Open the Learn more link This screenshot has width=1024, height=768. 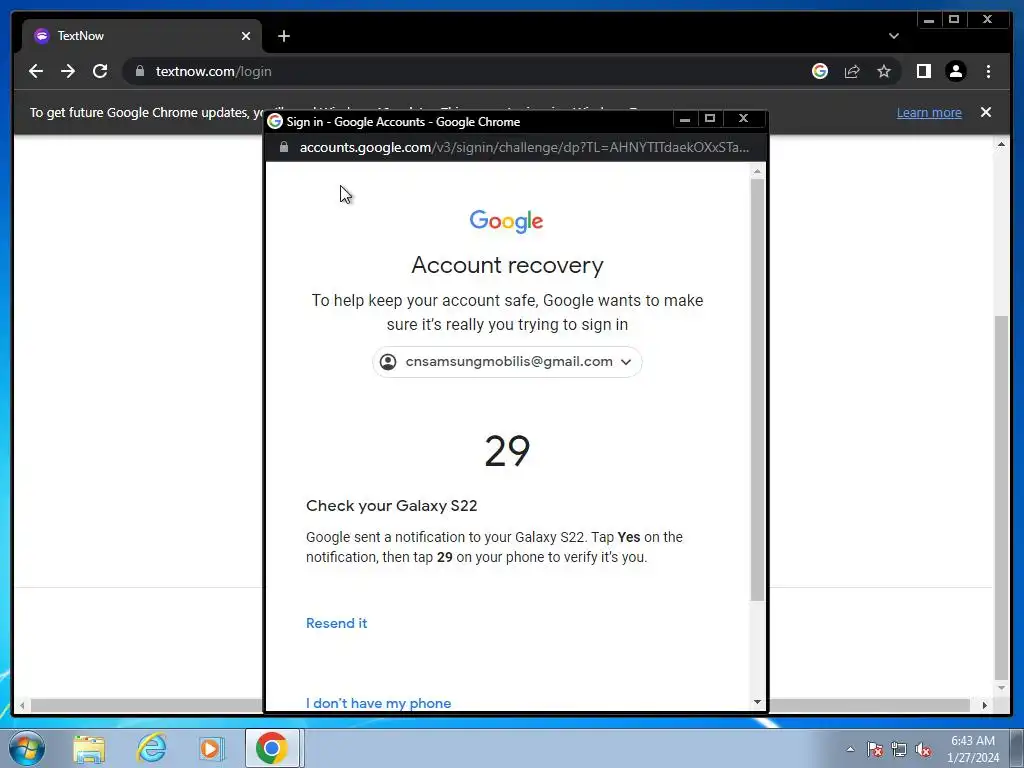tap(929, 112)
